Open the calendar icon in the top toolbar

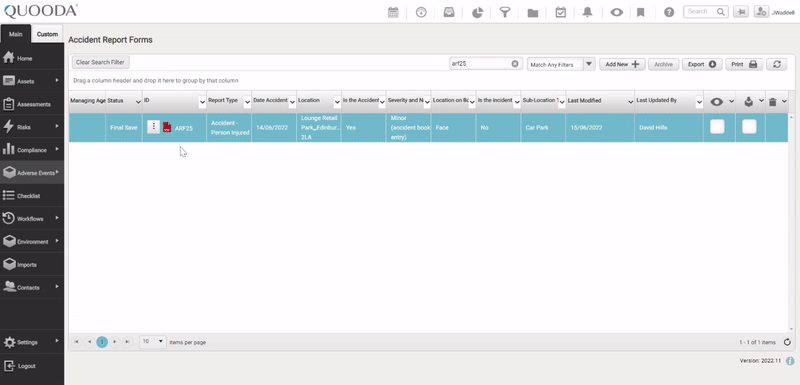[393, 12]
